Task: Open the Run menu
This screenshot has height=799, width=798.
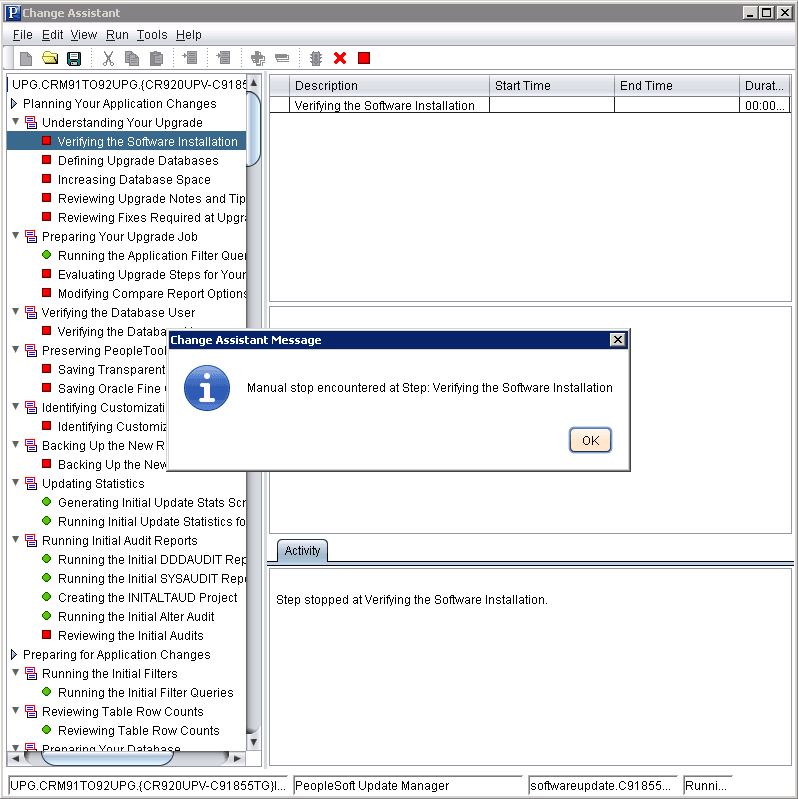Action: coord(117,35)
